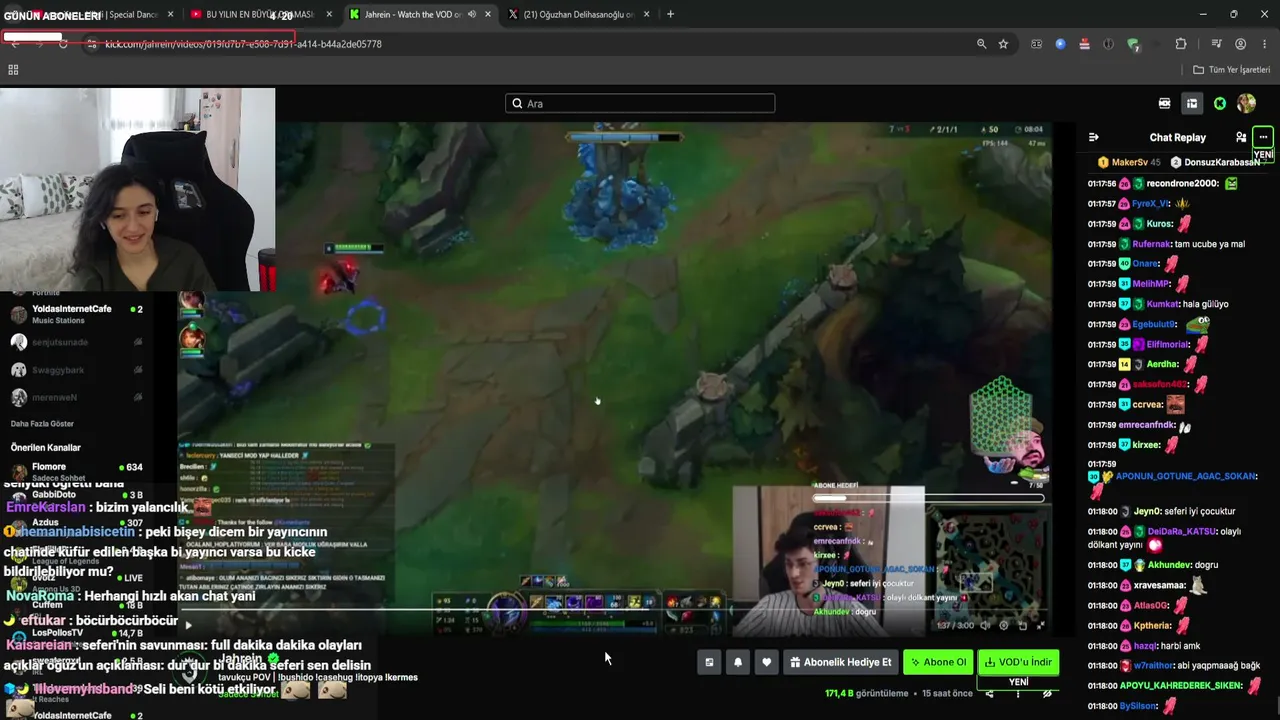Click the red extension icon in the Chrome toolbar
The image size is (1280, 720).
[1084, 44]
